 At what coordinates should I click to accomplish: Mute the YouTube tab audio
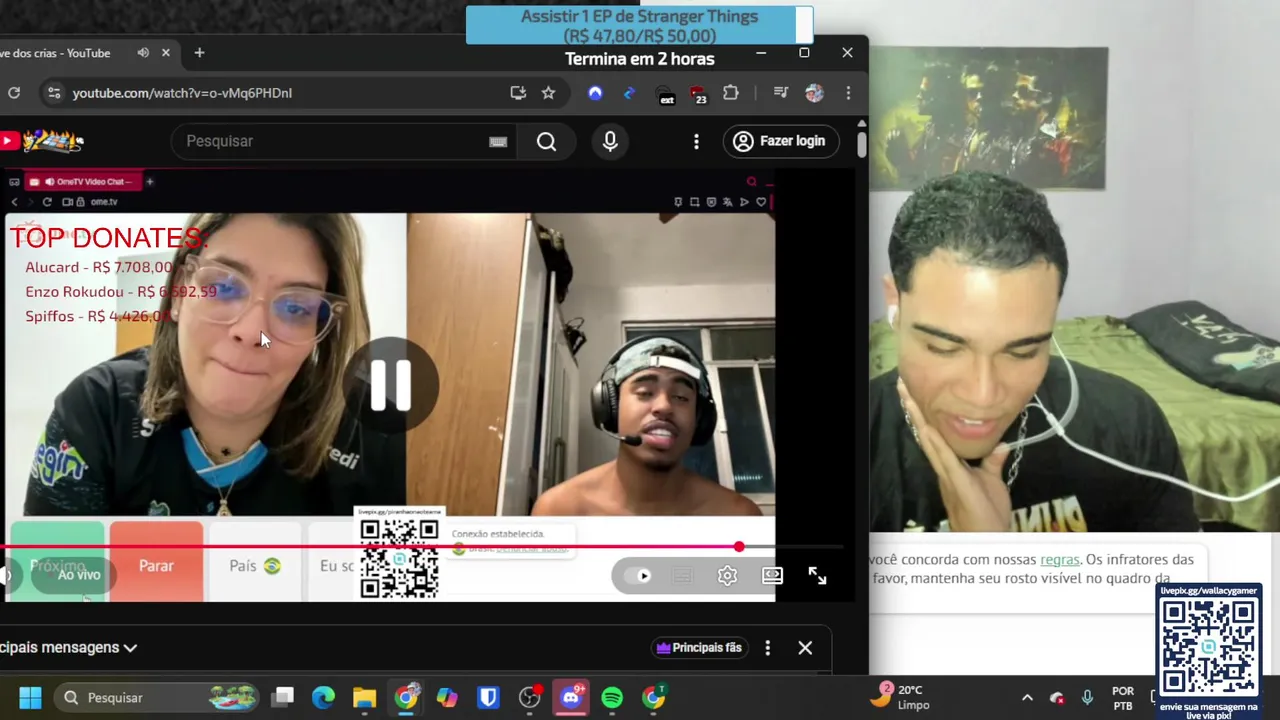tap(143, 53)
